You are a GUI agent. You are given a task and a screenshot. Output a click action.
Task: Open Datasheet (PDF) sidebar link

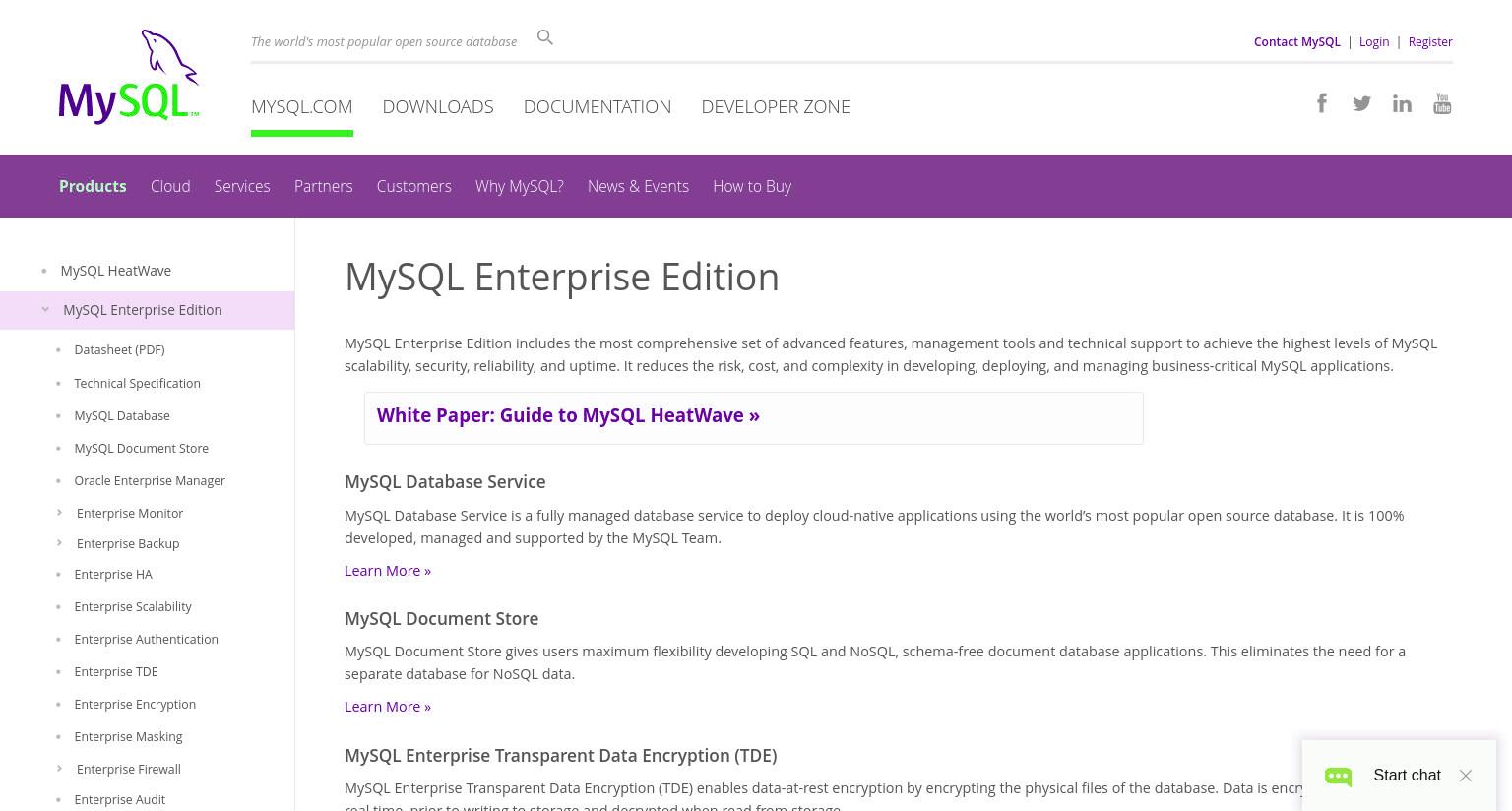point(119,349)
